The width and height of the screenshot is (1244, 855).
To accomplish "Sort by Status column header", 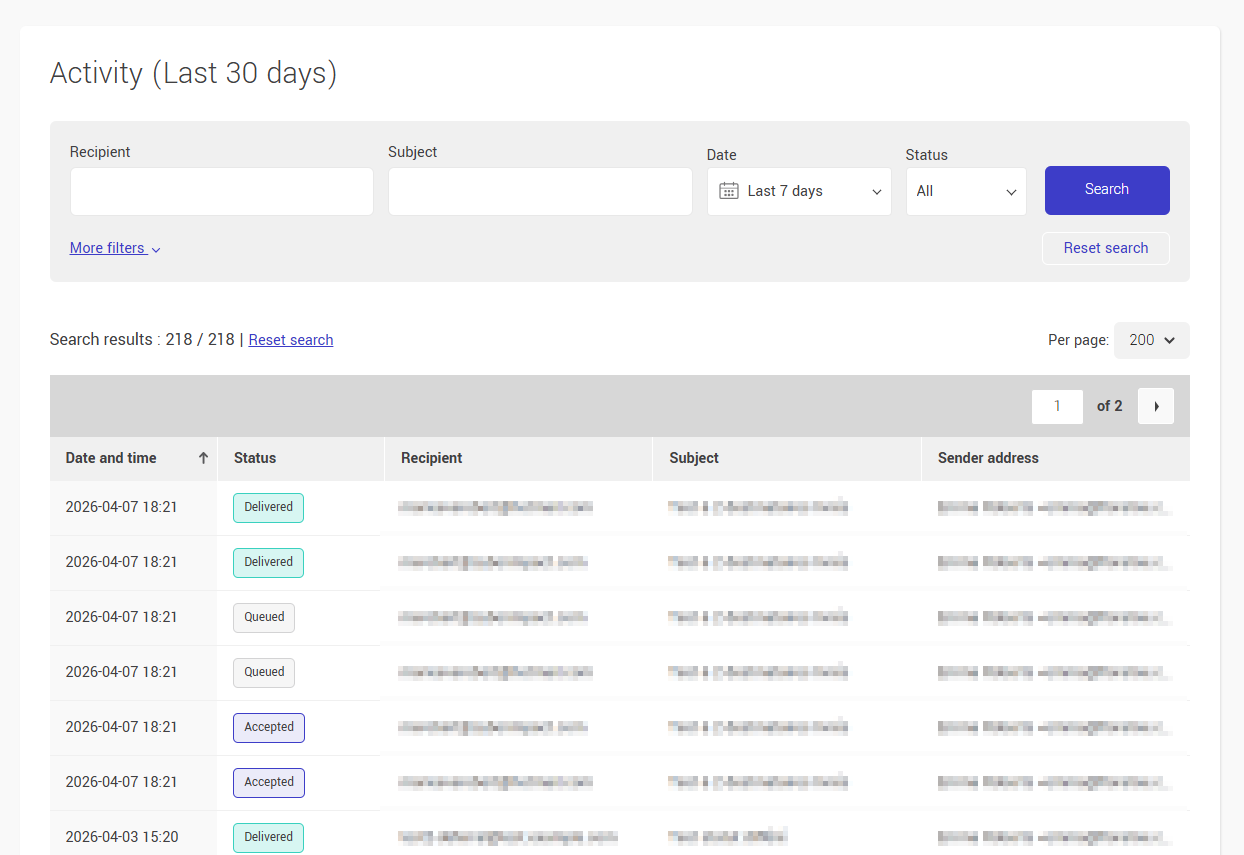I will tap(255, 458).
